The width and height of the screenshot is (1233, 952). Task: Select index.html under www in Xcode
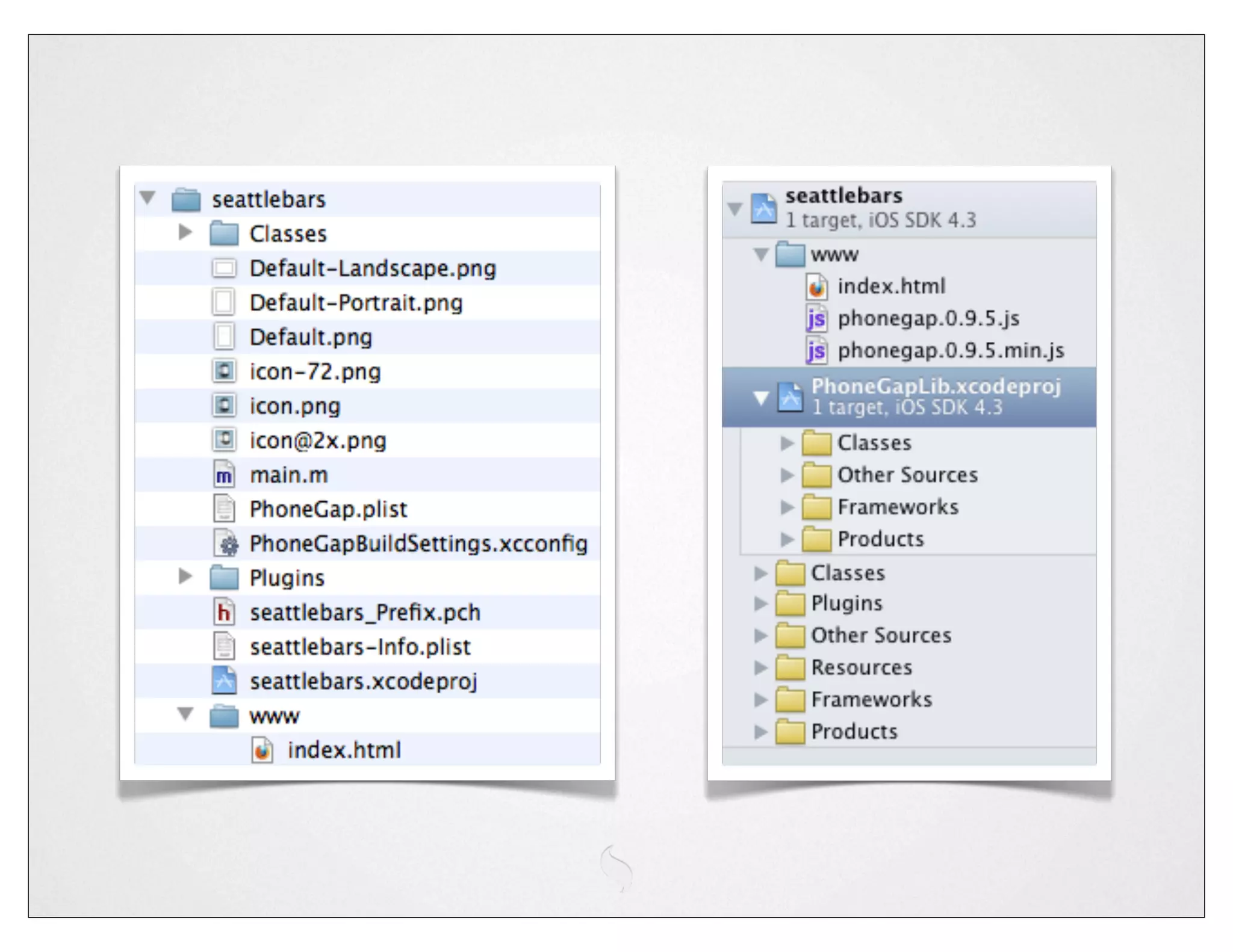(x=891, y=286)
